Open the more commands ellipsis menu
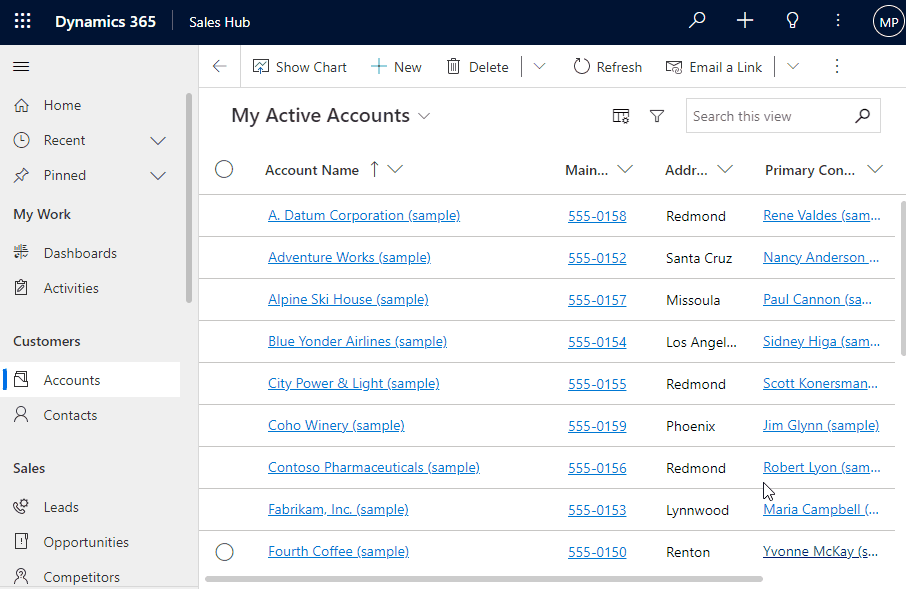The image size is (906, 589). pos(837,67)
